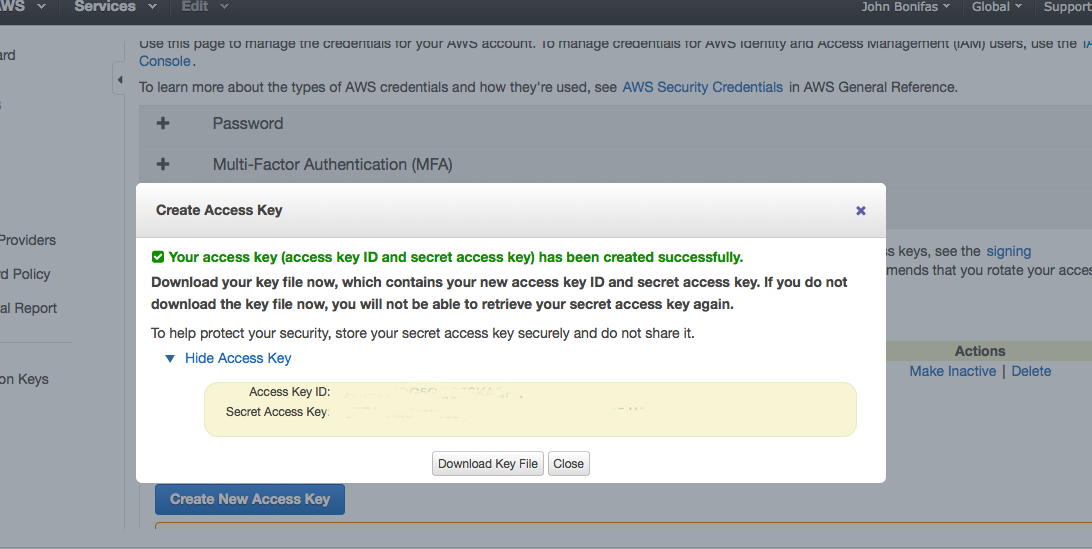Open the John Bonifas account menu

(905, 7)
